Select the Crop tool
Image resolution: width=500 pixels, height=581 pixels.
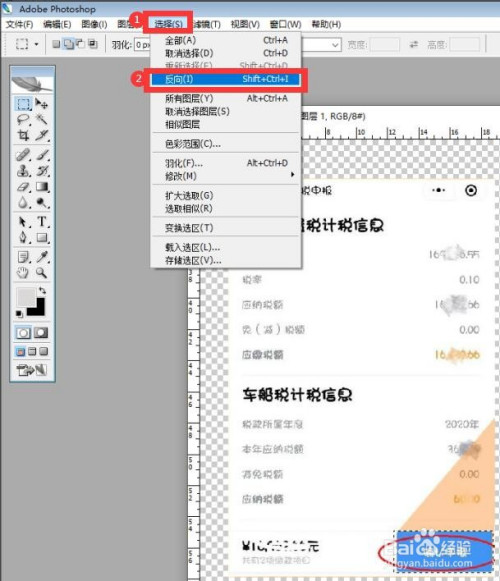pyautogui.click(x=23, y=135)
